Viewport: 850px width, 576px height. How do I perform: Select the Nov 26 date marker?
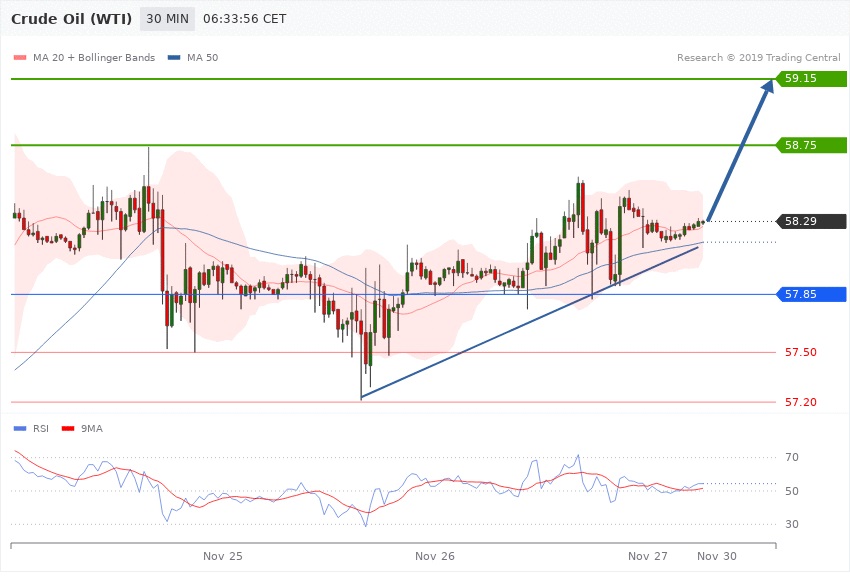click(x=435, y=555)
